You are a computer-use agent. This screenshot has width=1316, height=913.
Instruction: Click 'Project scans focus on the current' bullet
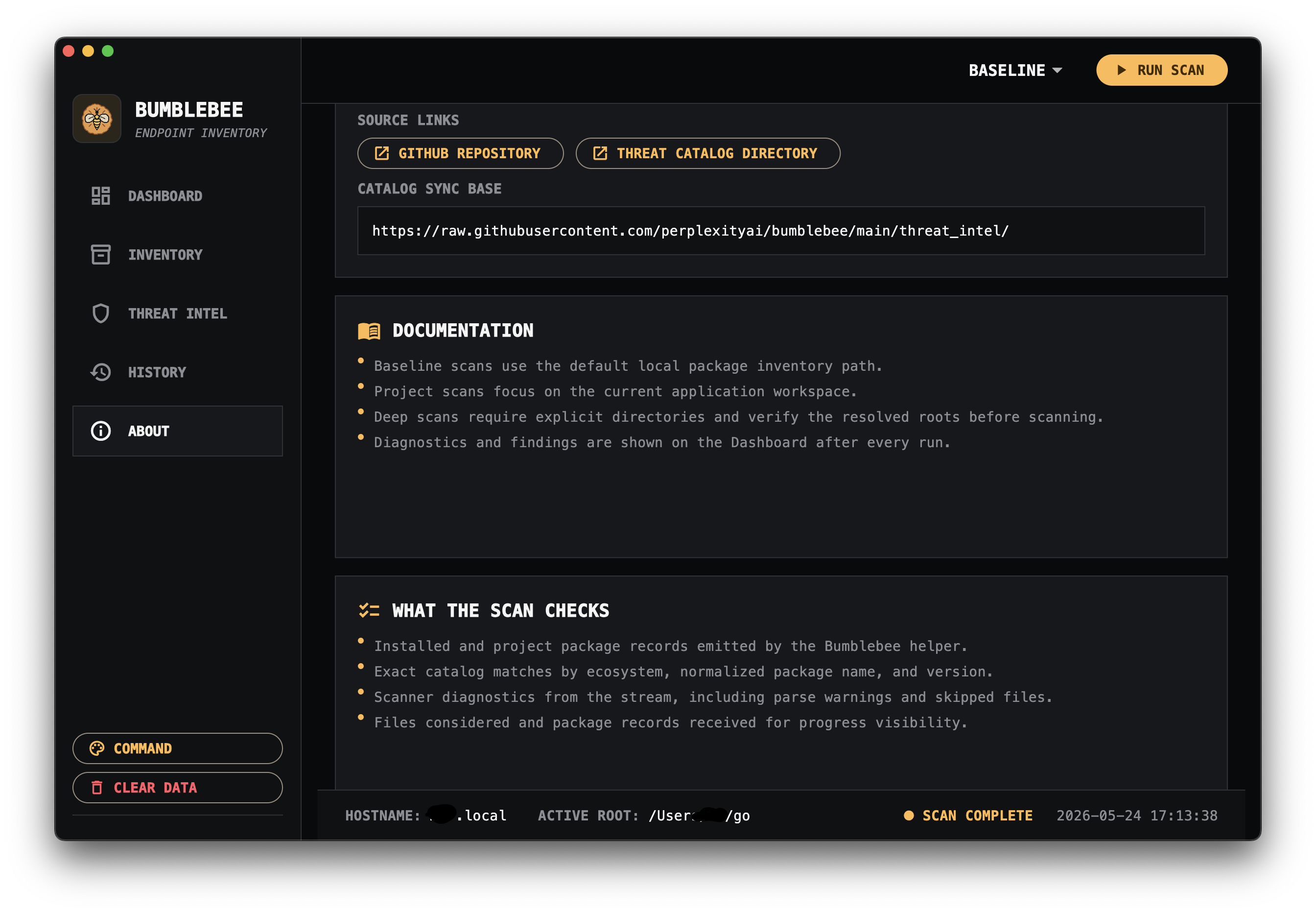615,391
